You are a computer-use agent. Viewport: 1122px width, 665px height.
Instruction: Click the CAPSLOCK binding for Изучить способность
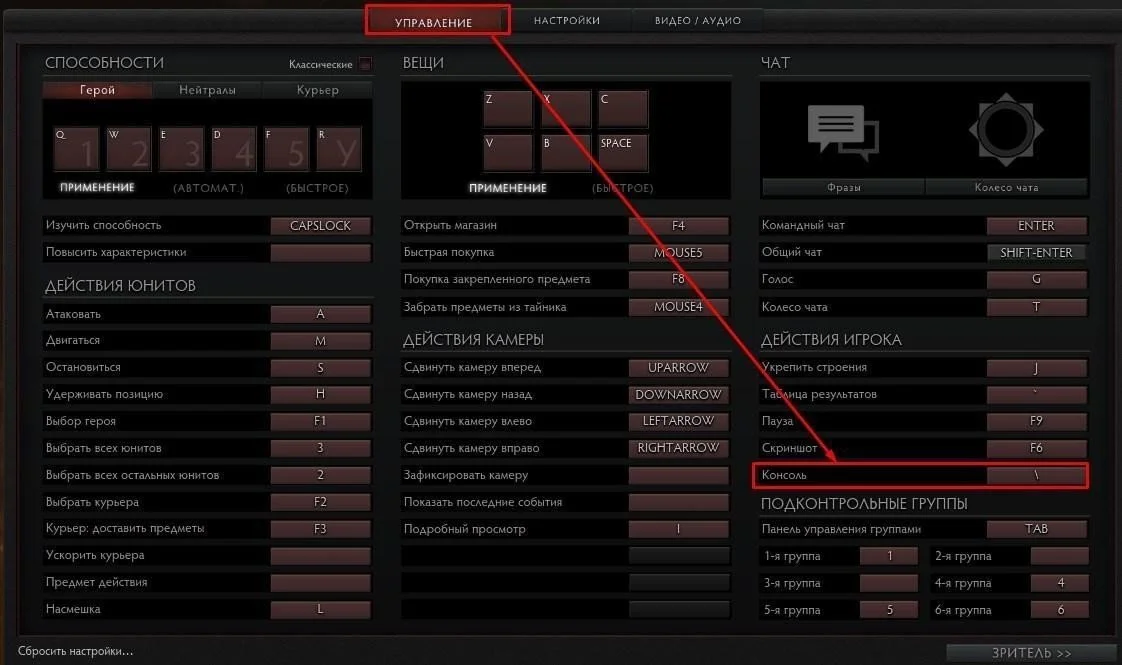pyautogui.click(x=321, y=225)
